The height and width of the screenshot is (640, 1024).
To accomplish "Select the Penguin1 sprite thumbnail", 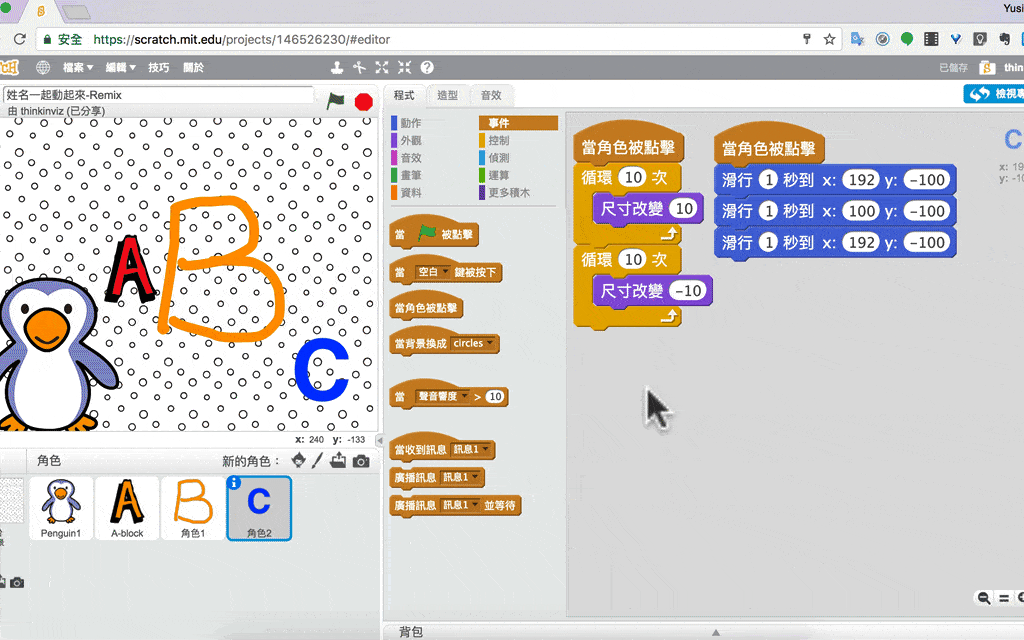I will (61, 508).
